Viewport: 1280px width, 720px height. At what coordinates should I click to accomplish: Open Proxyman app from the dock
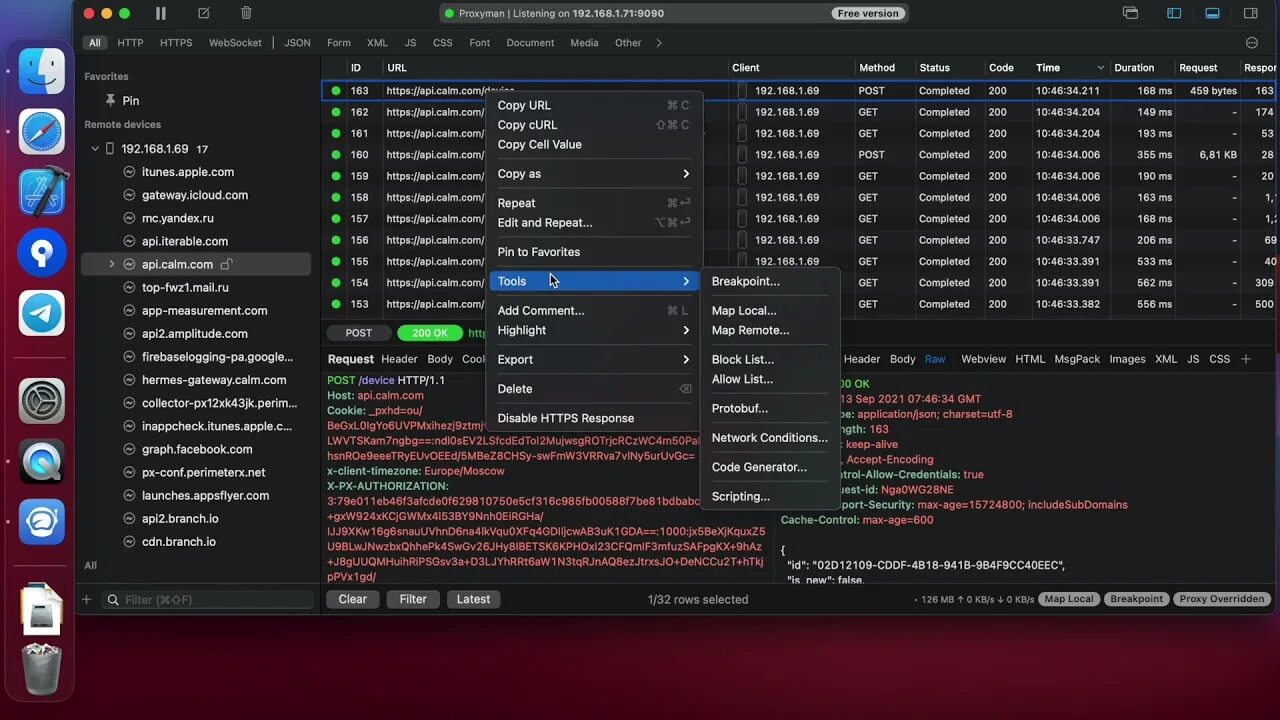[x=42, y=521]
